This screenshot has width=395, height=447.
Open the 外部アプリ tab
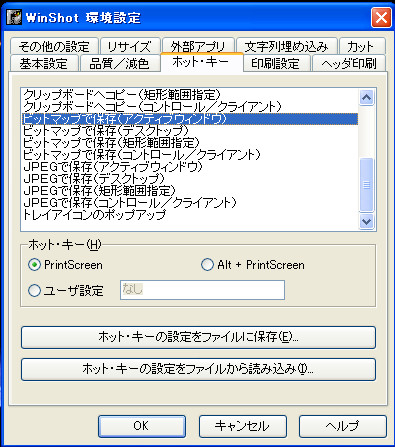198,46
